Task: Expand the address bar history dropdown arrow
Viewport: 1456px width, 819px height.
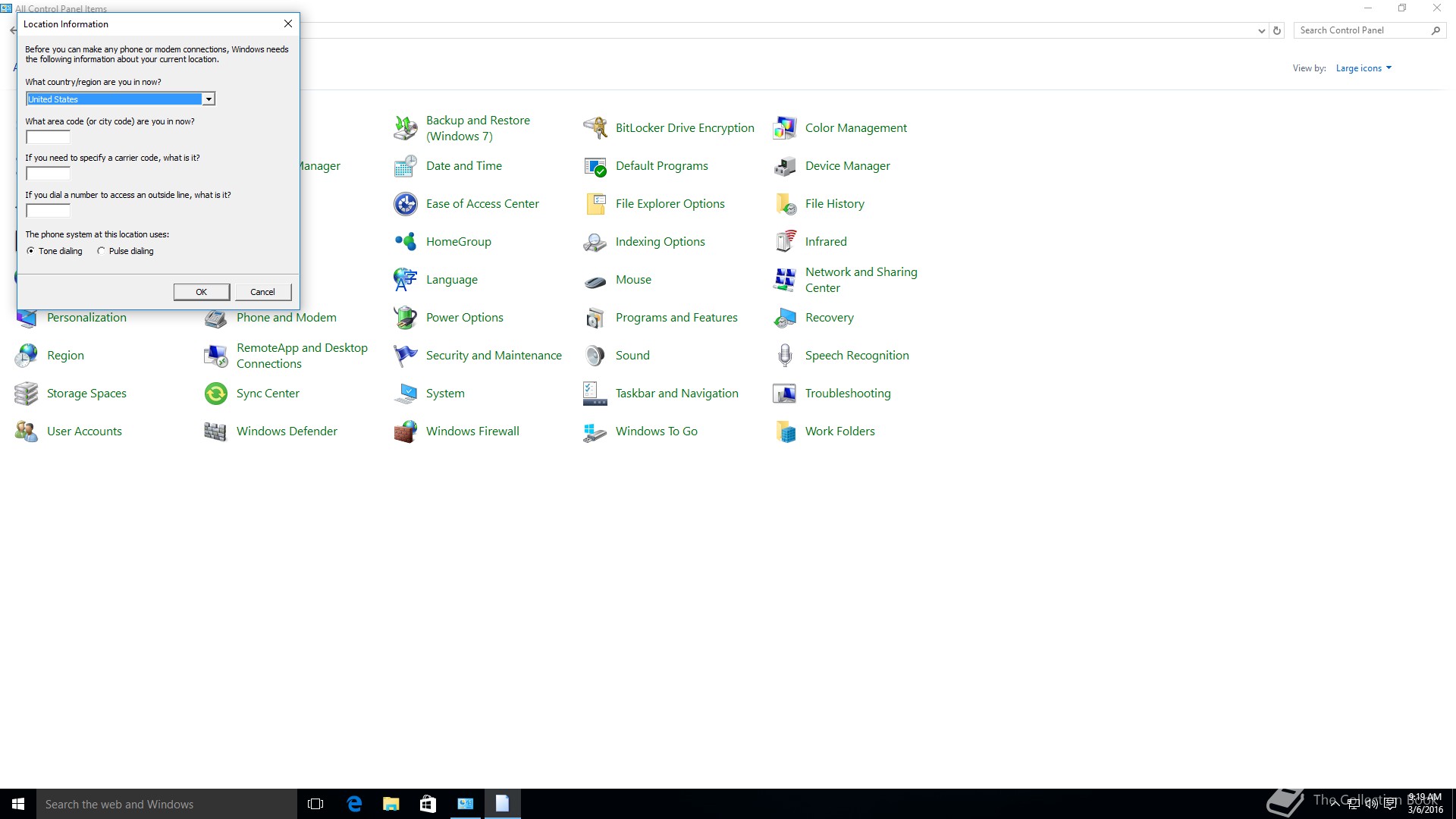Action: (x=1261, y=31)
